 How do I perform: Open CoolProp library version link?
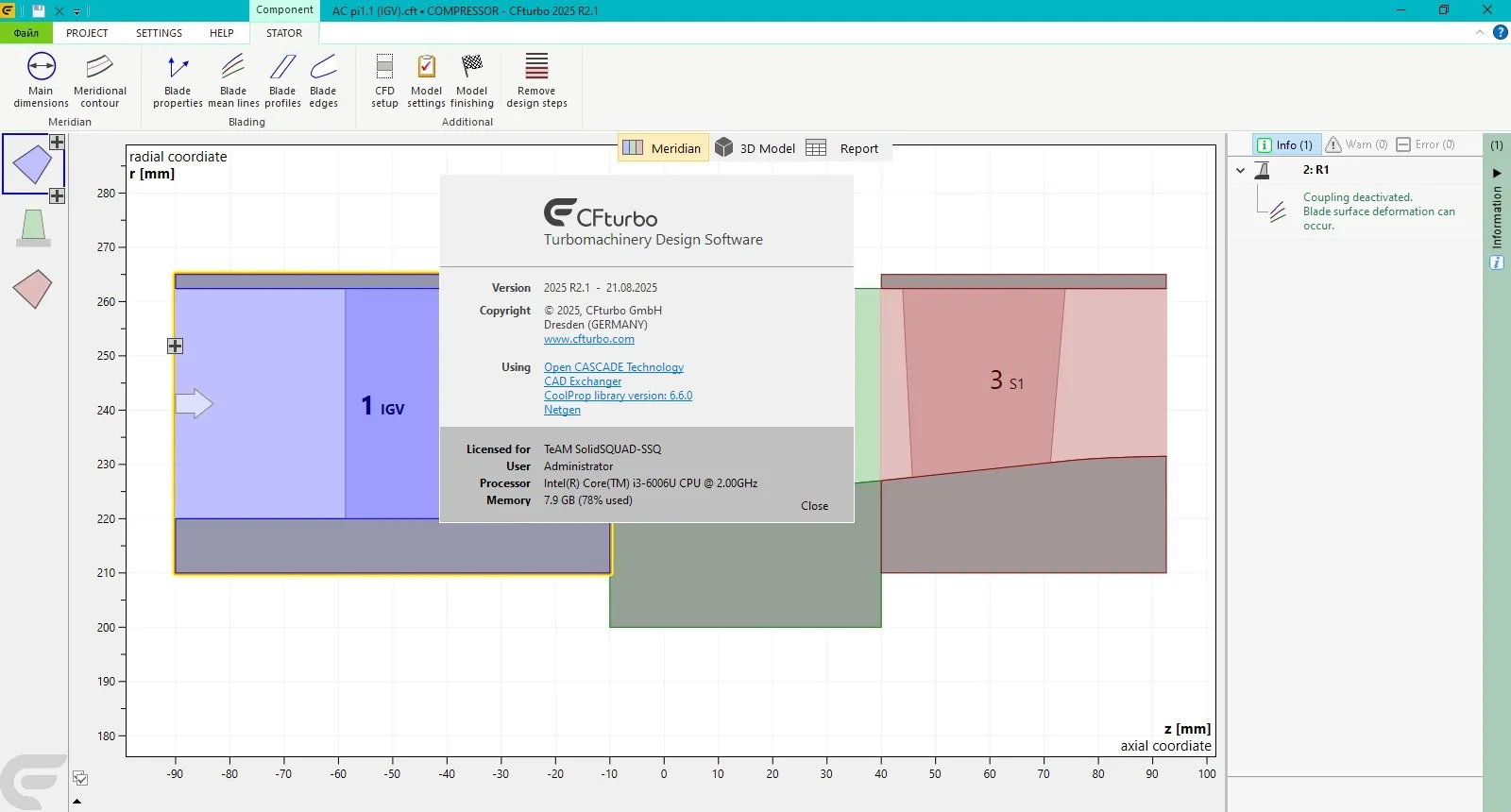tap(618, 396)
